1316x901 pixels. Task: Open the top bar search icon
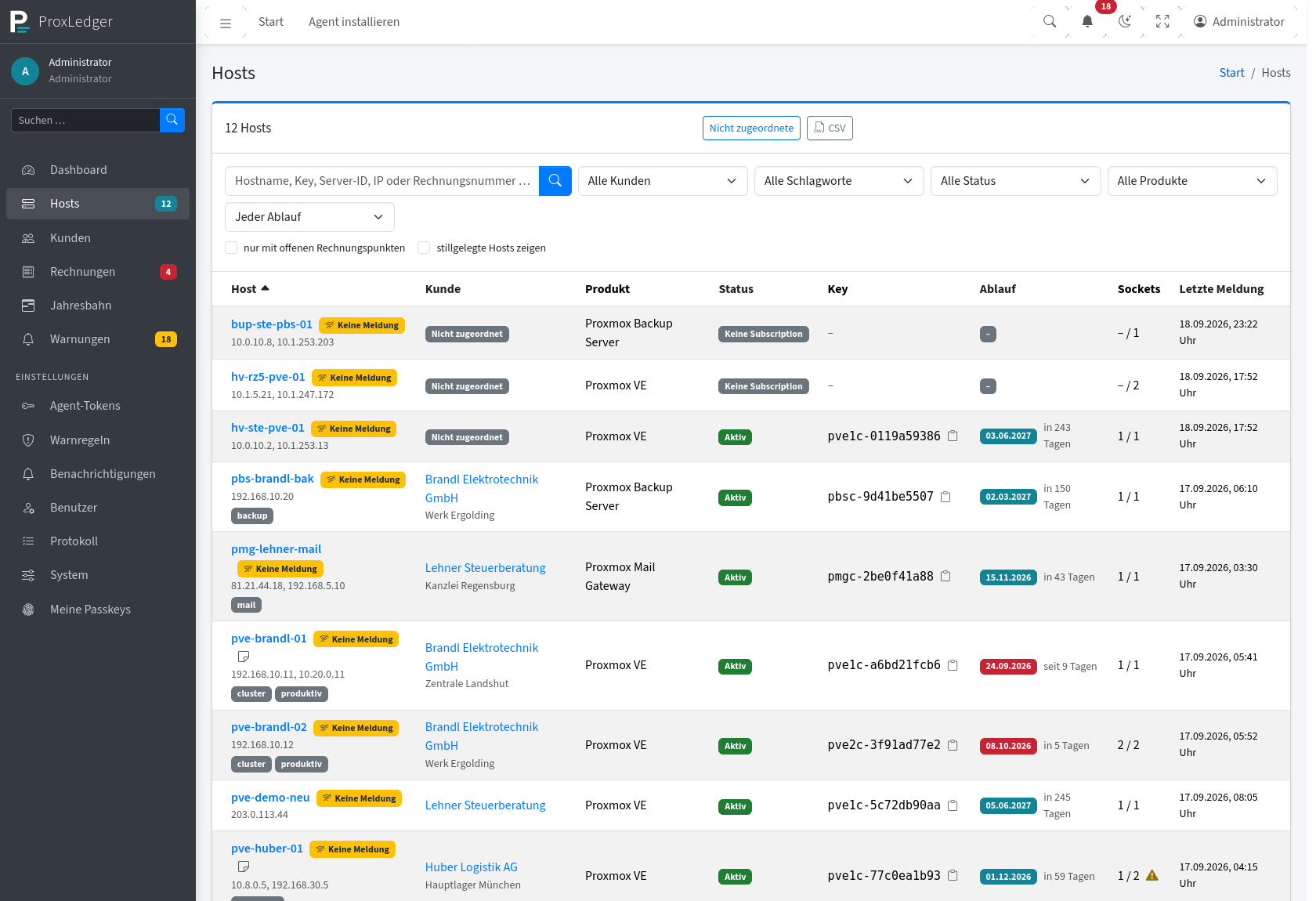[1050, 22]
